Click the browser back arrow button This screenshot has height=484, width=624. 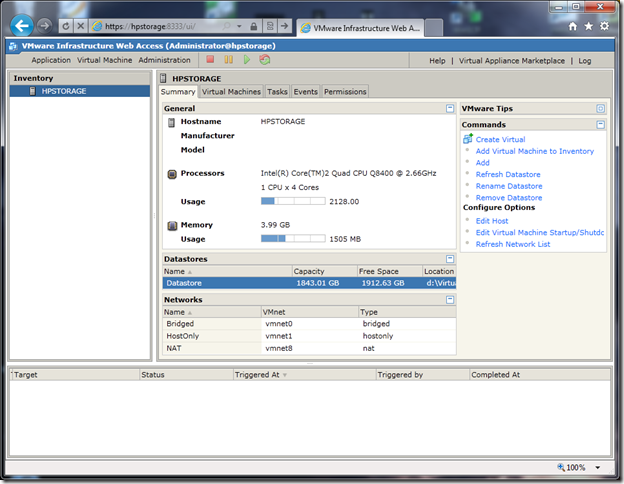pyautogui.click(x=21, y=26)
